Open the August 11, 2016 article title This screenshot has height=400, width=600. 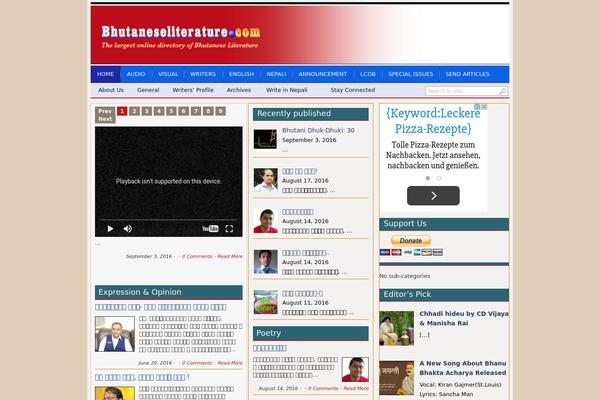click(x=302, y=293)
